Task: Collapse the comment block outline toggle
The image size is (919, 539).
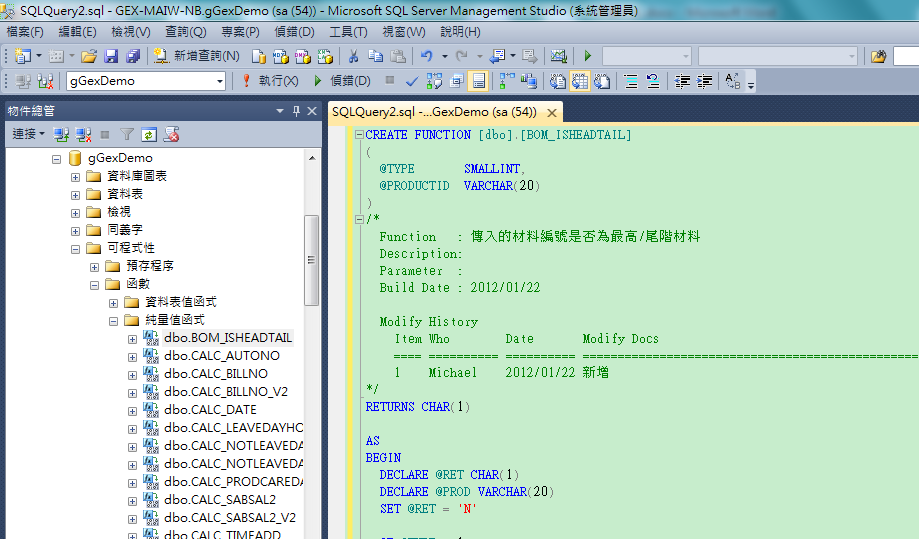Action: coord(359,220)
